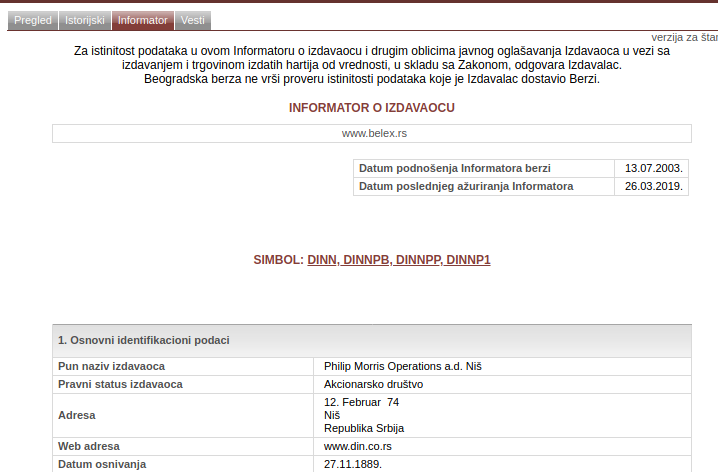Click the 'Web adresa' label
Image resolution: width=718 pixels, height=472 pixels.
(x=89, y=446)
